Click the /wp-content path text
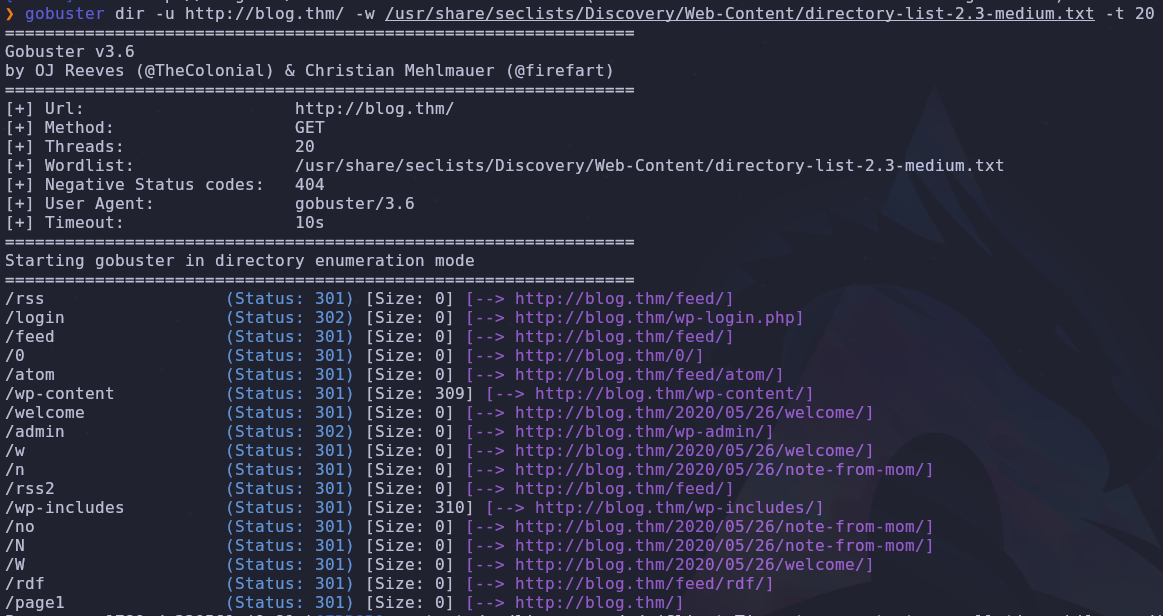The width and height of the screenshot is (1163, 616). pos(59,394)
